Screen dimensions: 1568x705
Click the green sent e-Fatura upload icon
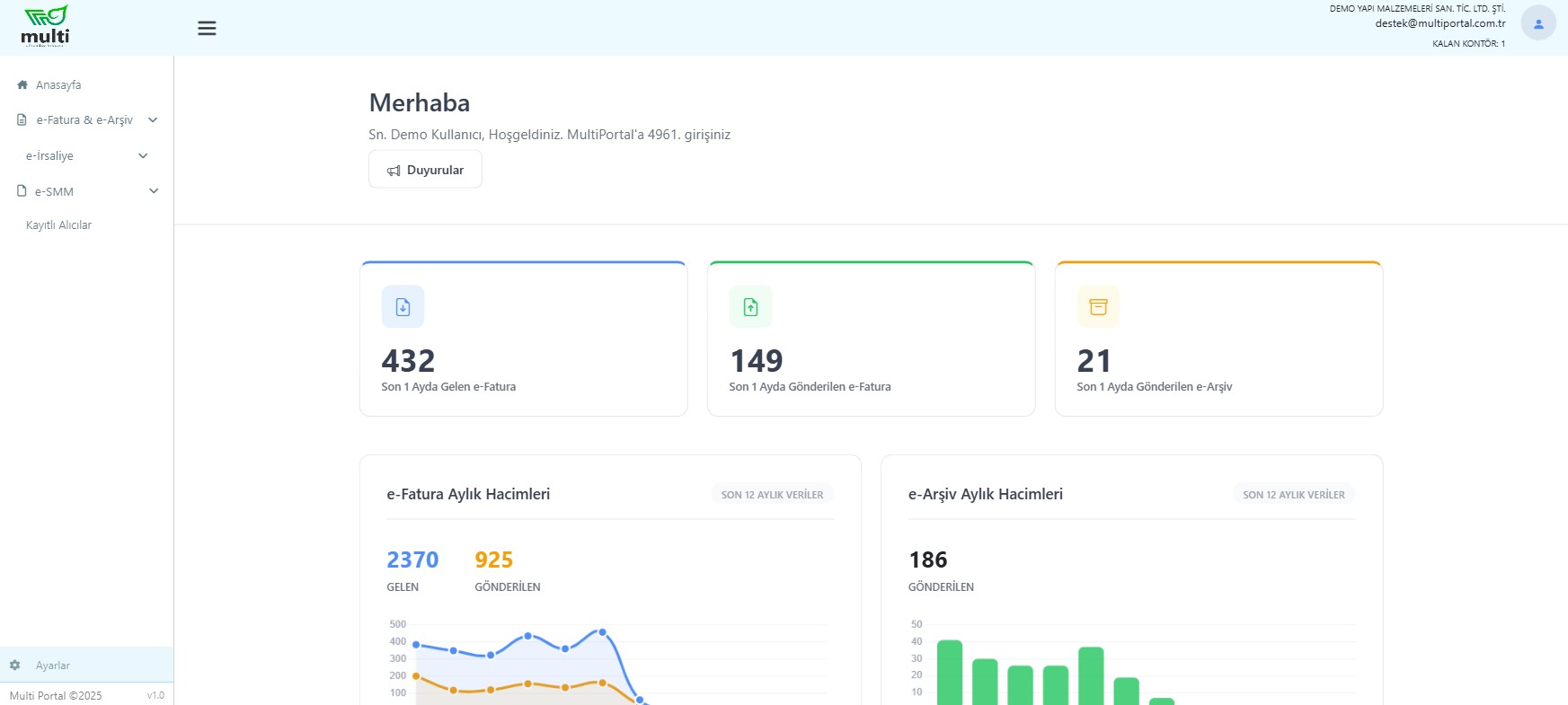click(750, 307)
